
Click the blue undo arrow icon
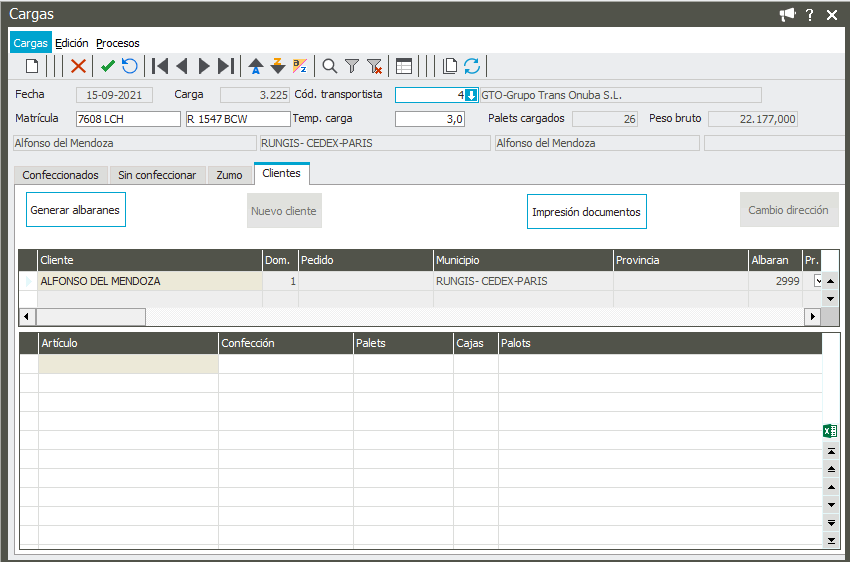point(130,67)
